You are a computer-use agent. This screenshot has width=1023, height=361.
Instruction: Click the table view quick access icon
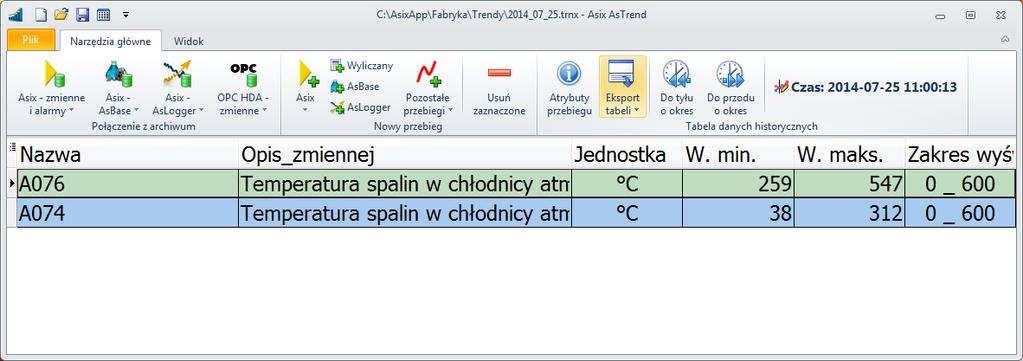click(x=103, y=14)
